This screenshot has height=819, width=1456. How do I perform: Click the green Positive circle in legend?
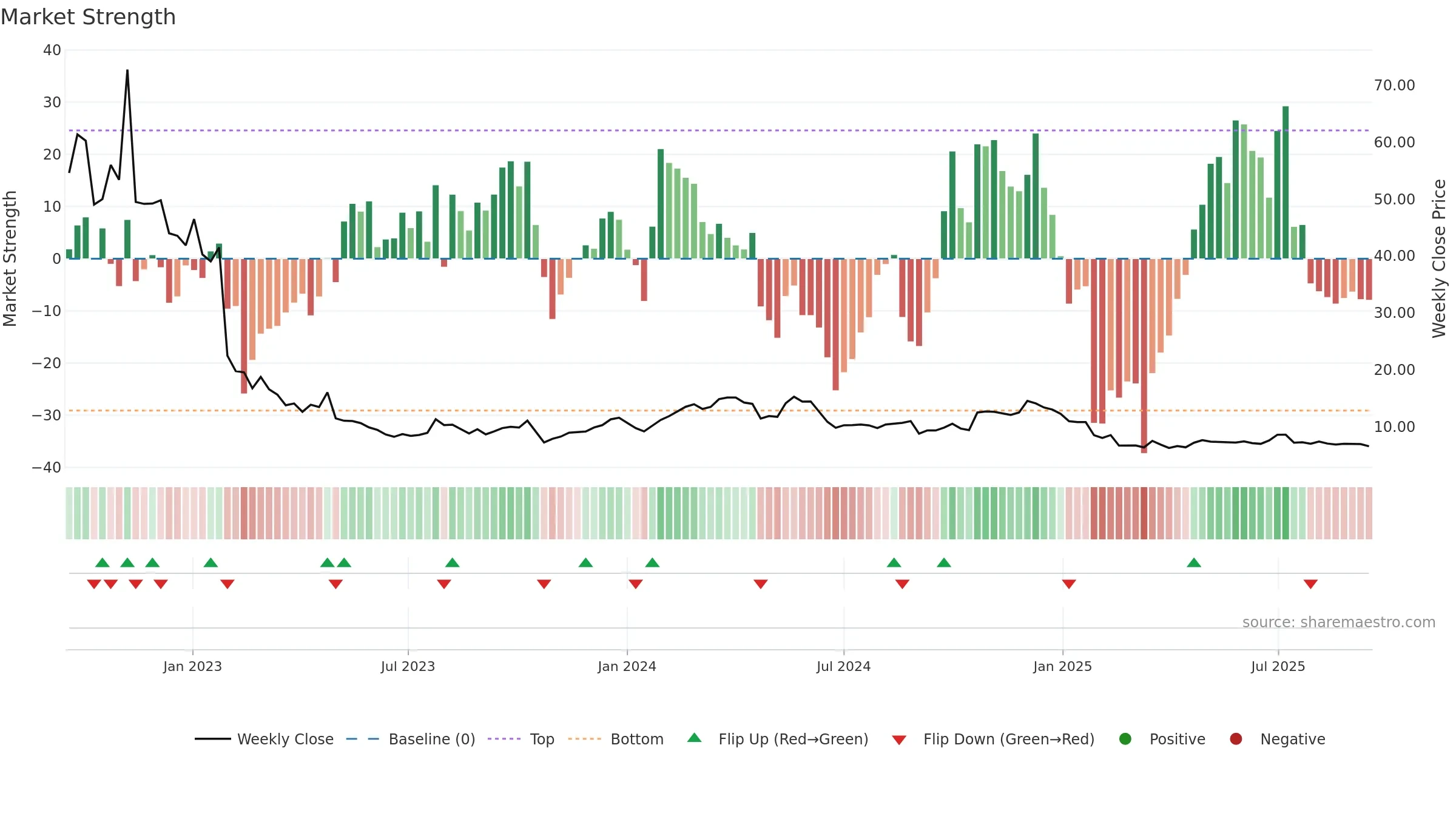click(1125, 739)
